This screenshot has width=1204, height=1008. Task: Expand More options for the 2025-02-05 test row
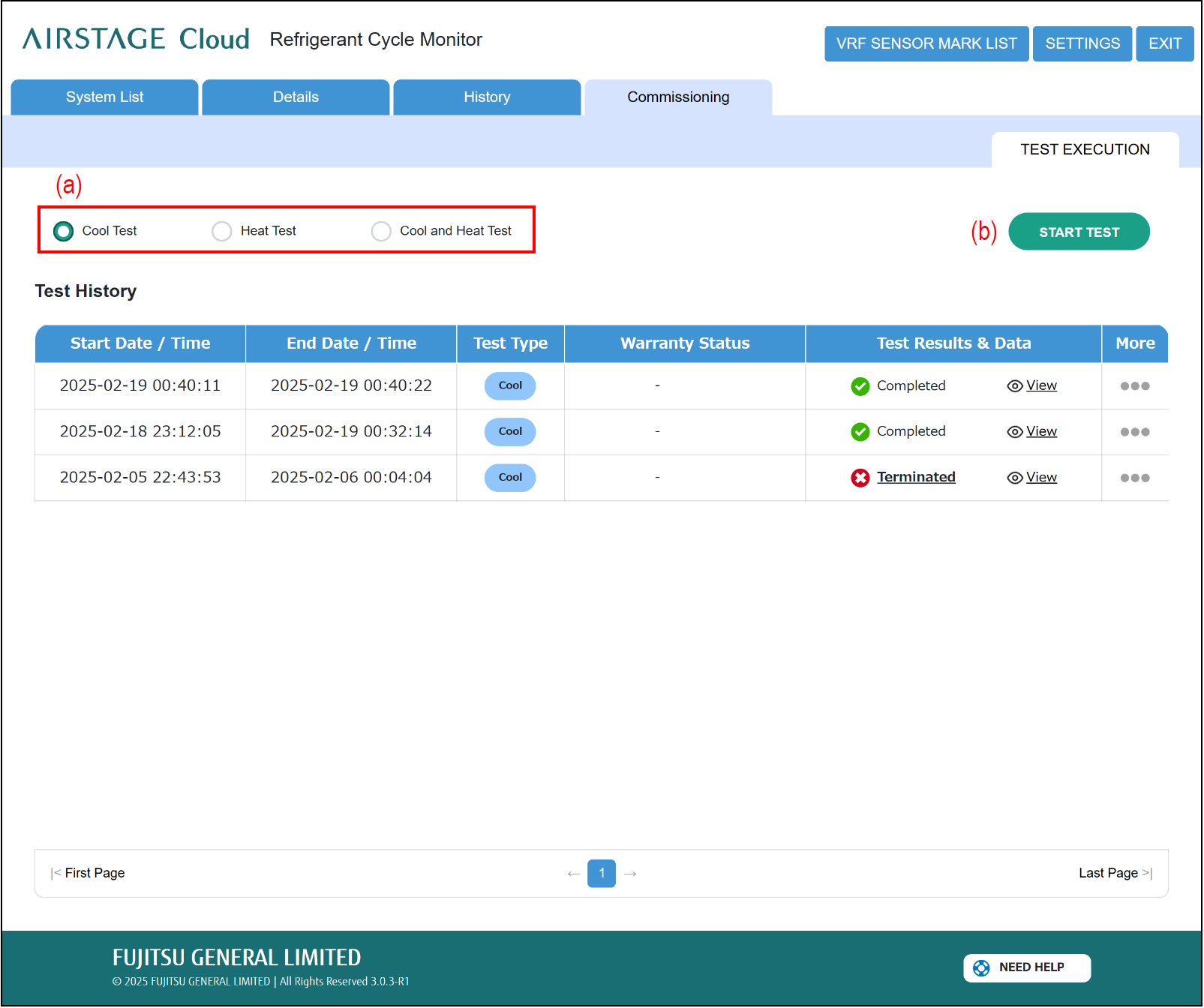(1134, 478)
